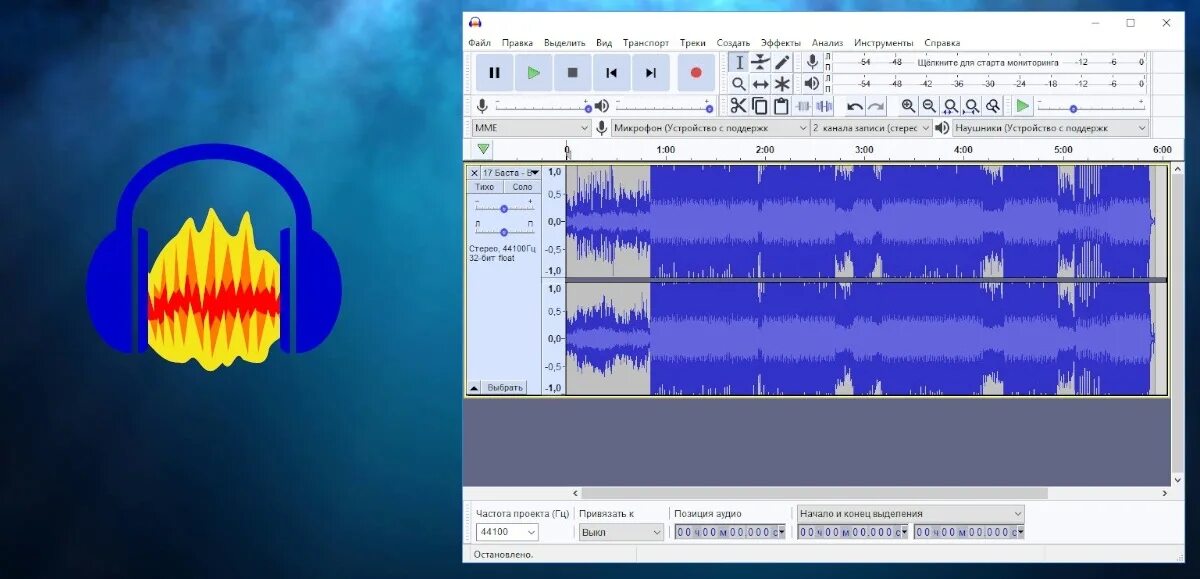Click the horizontal scrollbar below the tracks
Image resolution: width=1200 pixels, height=579 pixels.
pos(814,493)
